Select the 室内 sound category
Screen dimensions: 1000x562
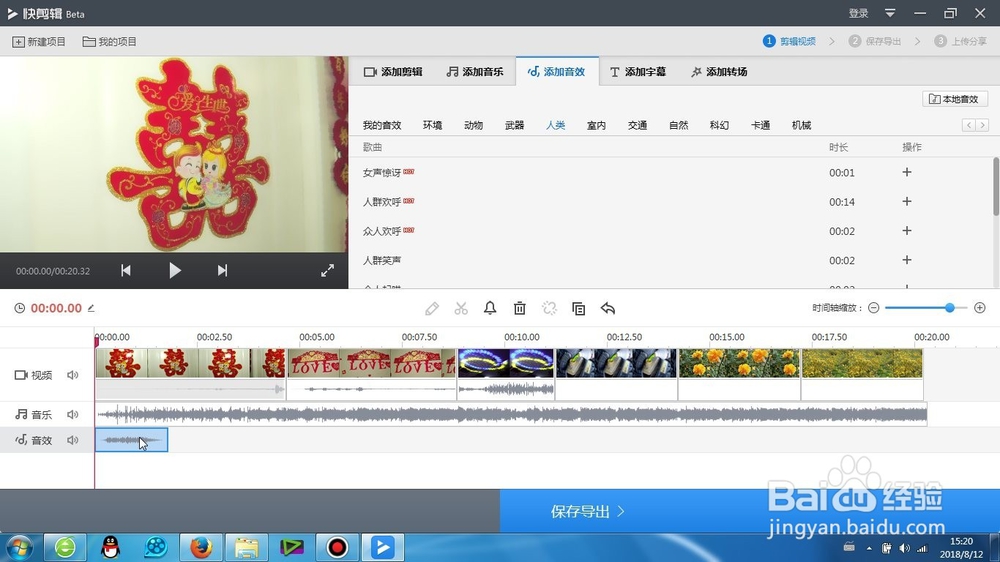tap(596, 125)
